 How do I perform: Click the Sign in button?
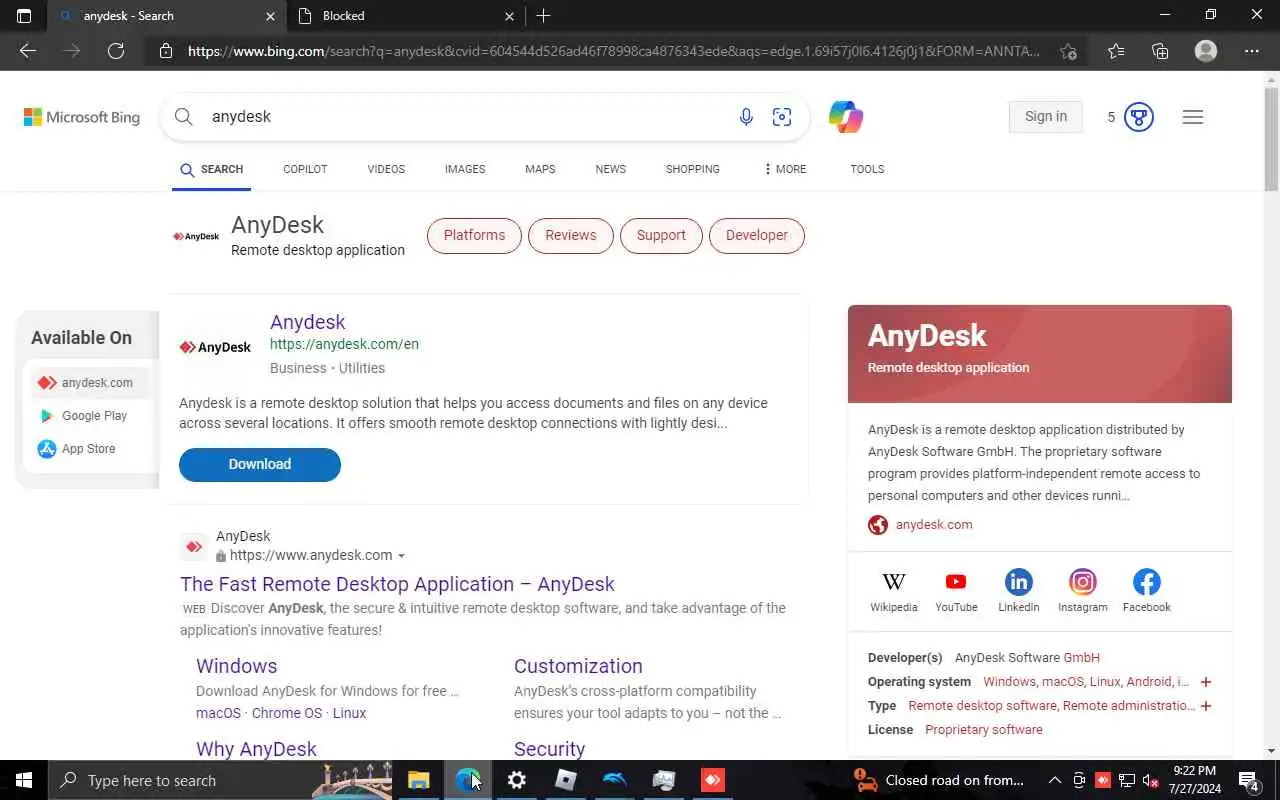click(x=1046, y=117)
